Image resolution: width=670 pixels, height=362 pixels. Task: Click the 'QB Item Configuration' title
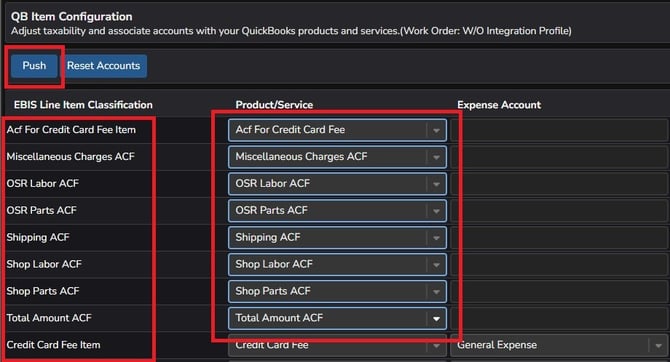[72, 17]
